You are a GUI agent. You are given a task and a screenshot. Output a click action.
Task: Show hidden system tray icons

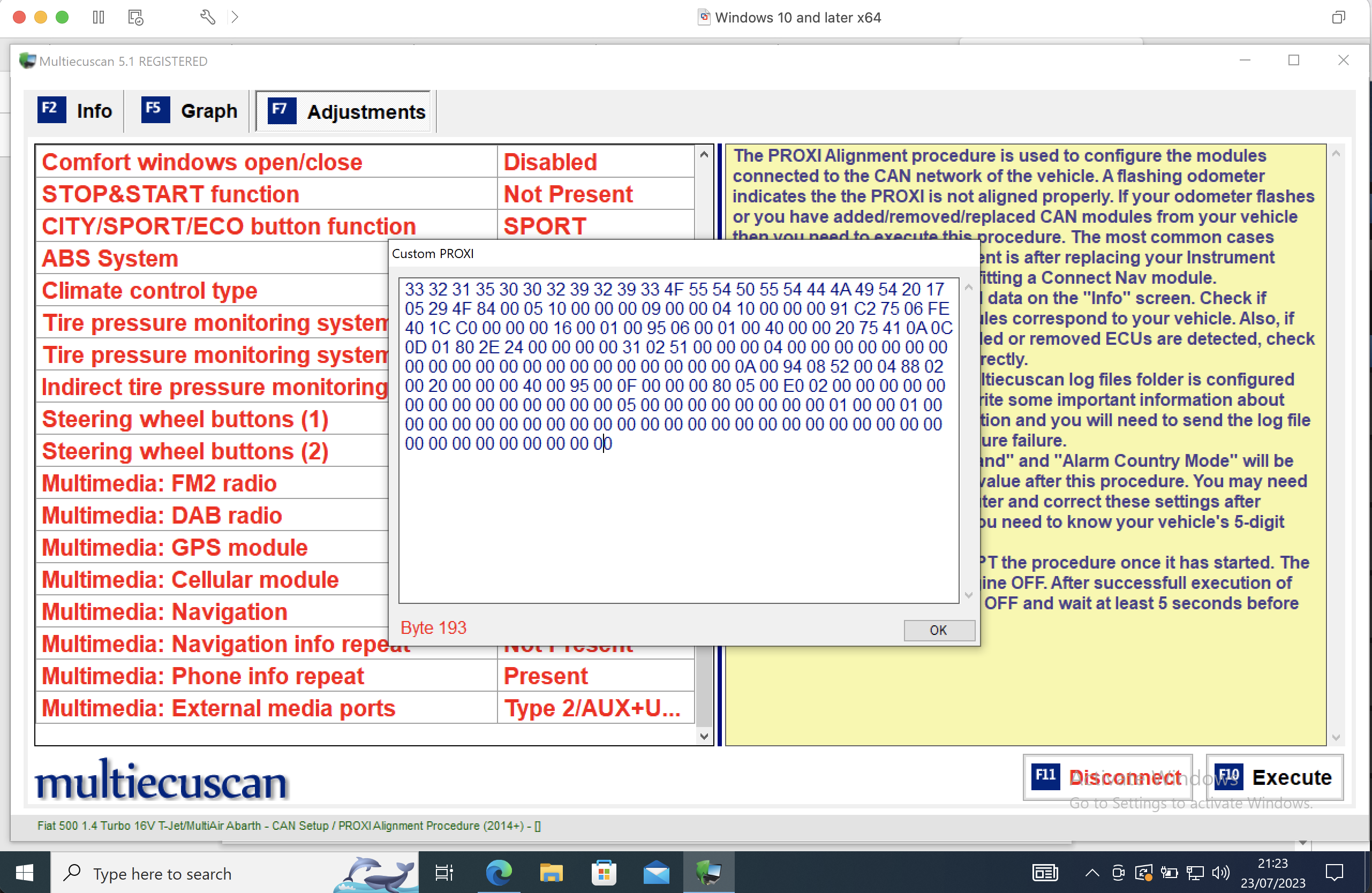click(1092, 873)
